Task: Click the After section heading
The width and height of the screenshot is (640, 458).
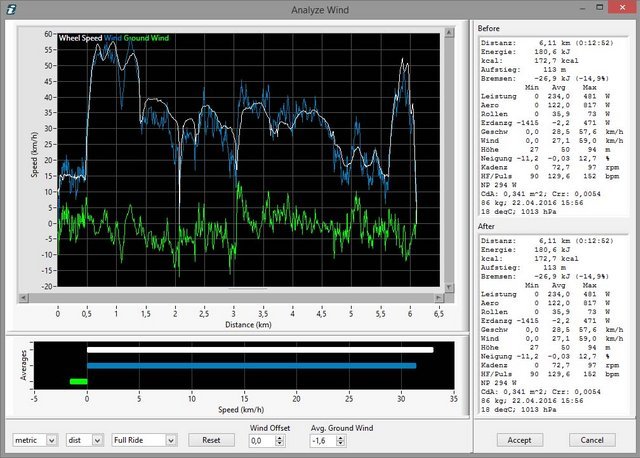Action: 486,226
